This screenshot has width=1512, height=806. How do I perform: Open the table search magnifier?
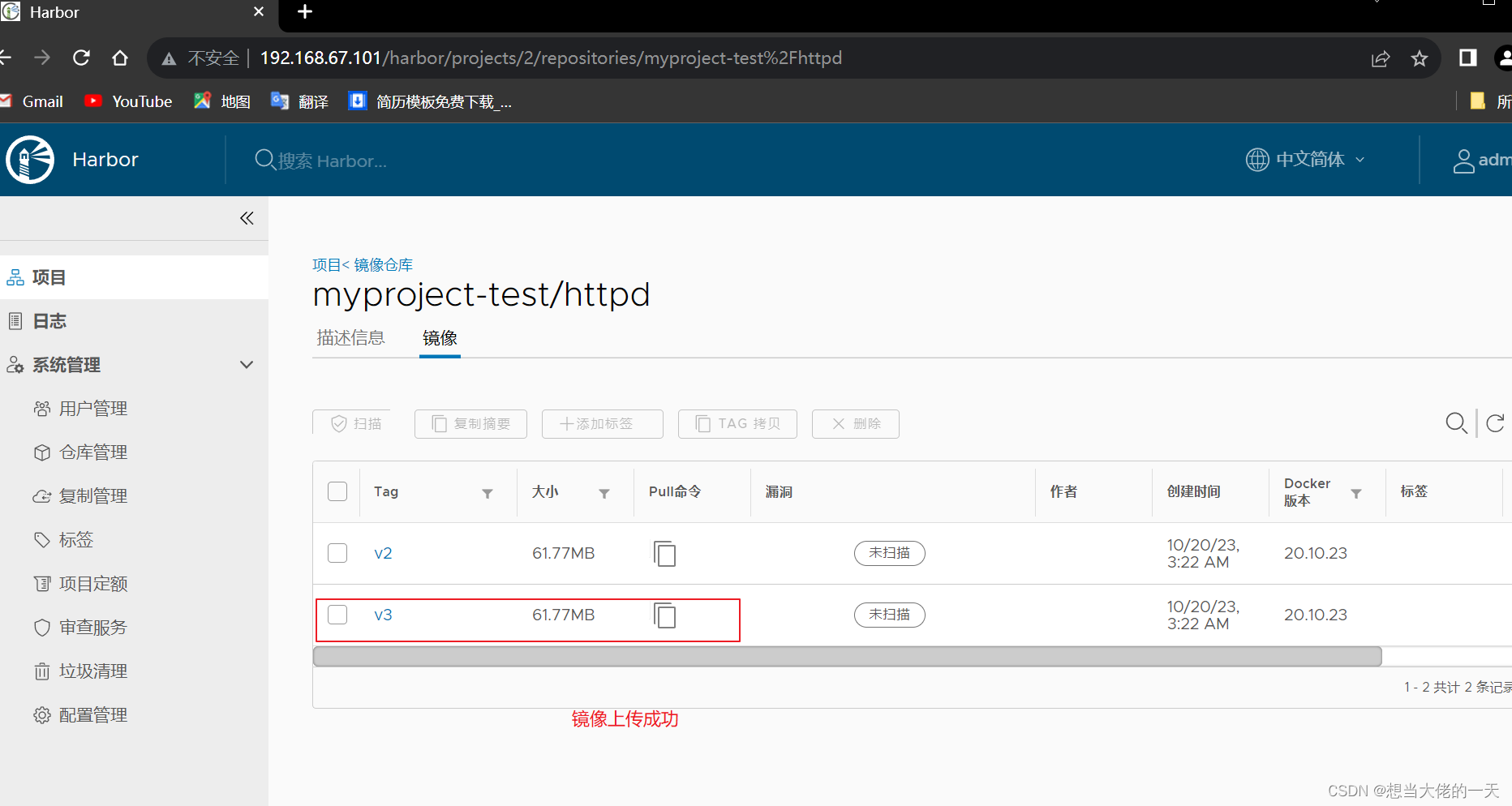[x=1456, y=423]
